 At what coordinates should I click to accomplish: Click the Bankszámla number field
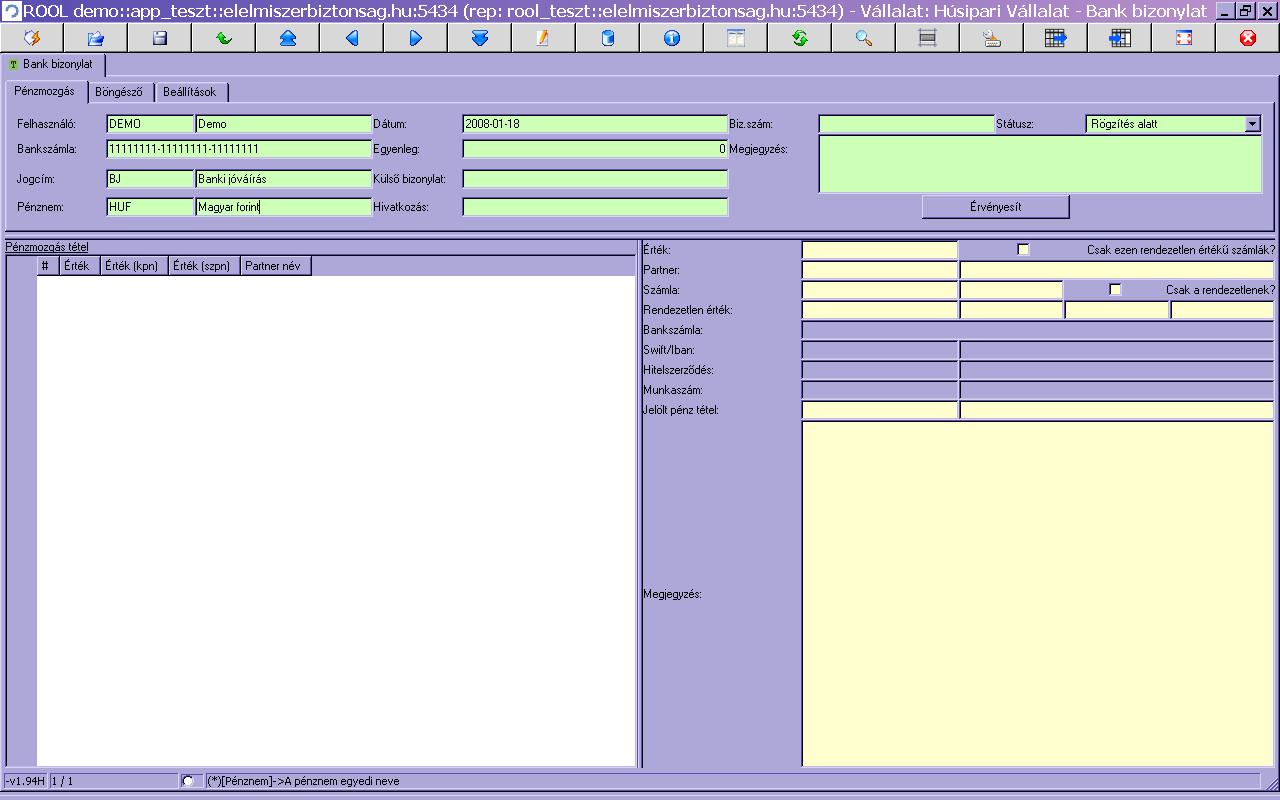(238, 149)
